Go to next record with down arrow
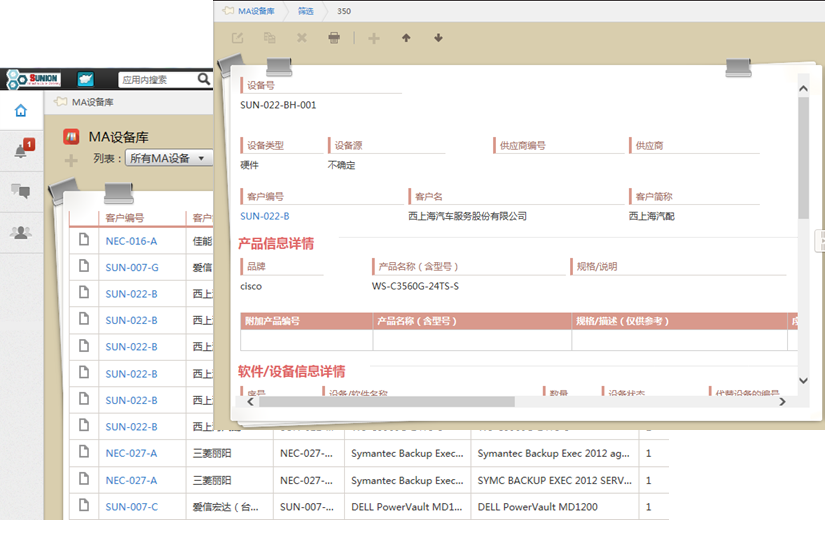The width and height of the screenshot is (826, 536). pyautogui.click(x=438, y=38)
